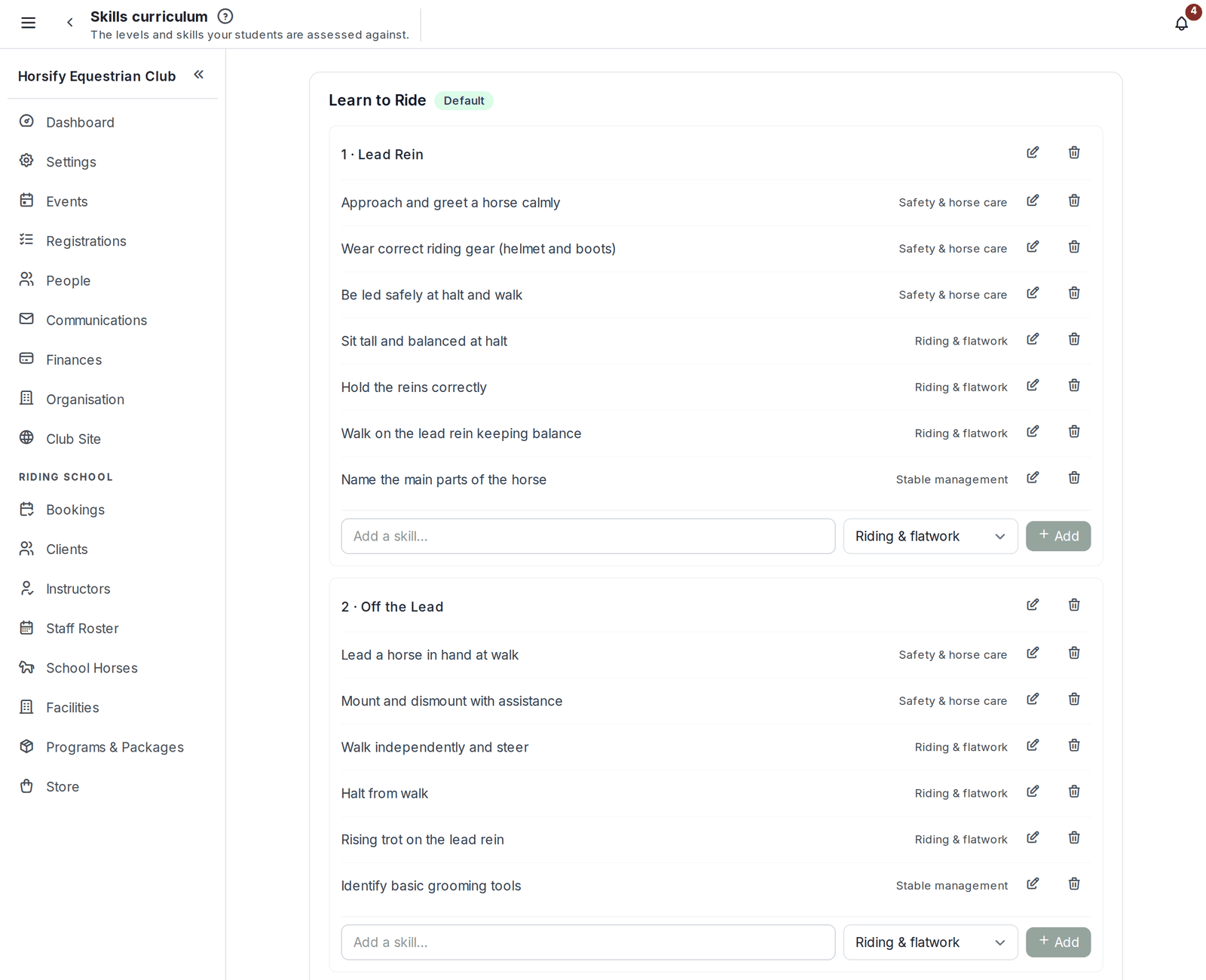Collapse the sidebar with double chevron
The image size is (1206, 980).
click(x=199, y=75)
